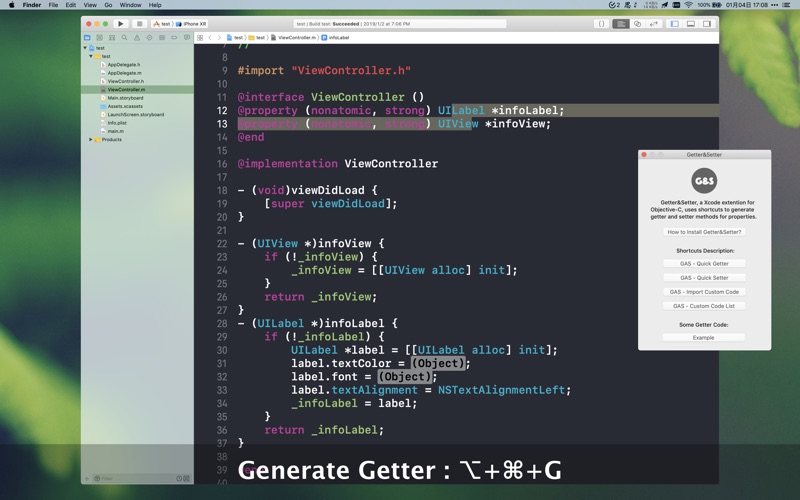Click the Build Succeeded activity status
This screenshot has width=800, height=500.
pyautogui.click(x=400, y=23)
